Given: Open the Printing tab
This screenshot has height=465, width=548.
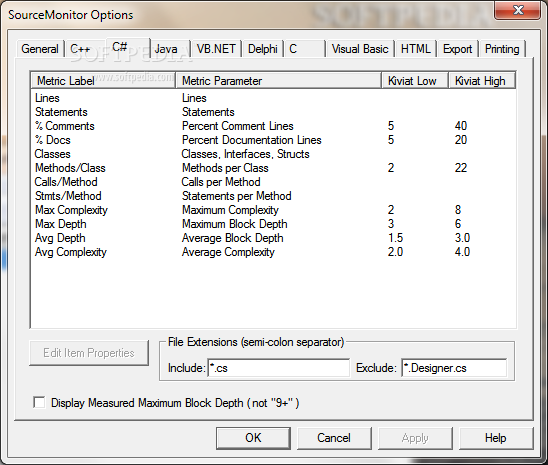Looking at the screenshot, I should (x=502, y=49).
